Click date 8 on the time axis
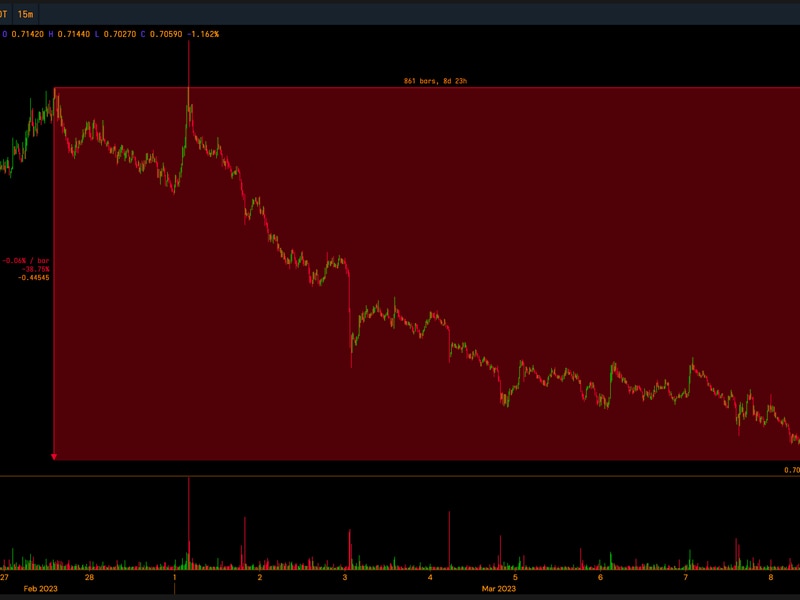The image size is (800, 600). tap(771, 577)
